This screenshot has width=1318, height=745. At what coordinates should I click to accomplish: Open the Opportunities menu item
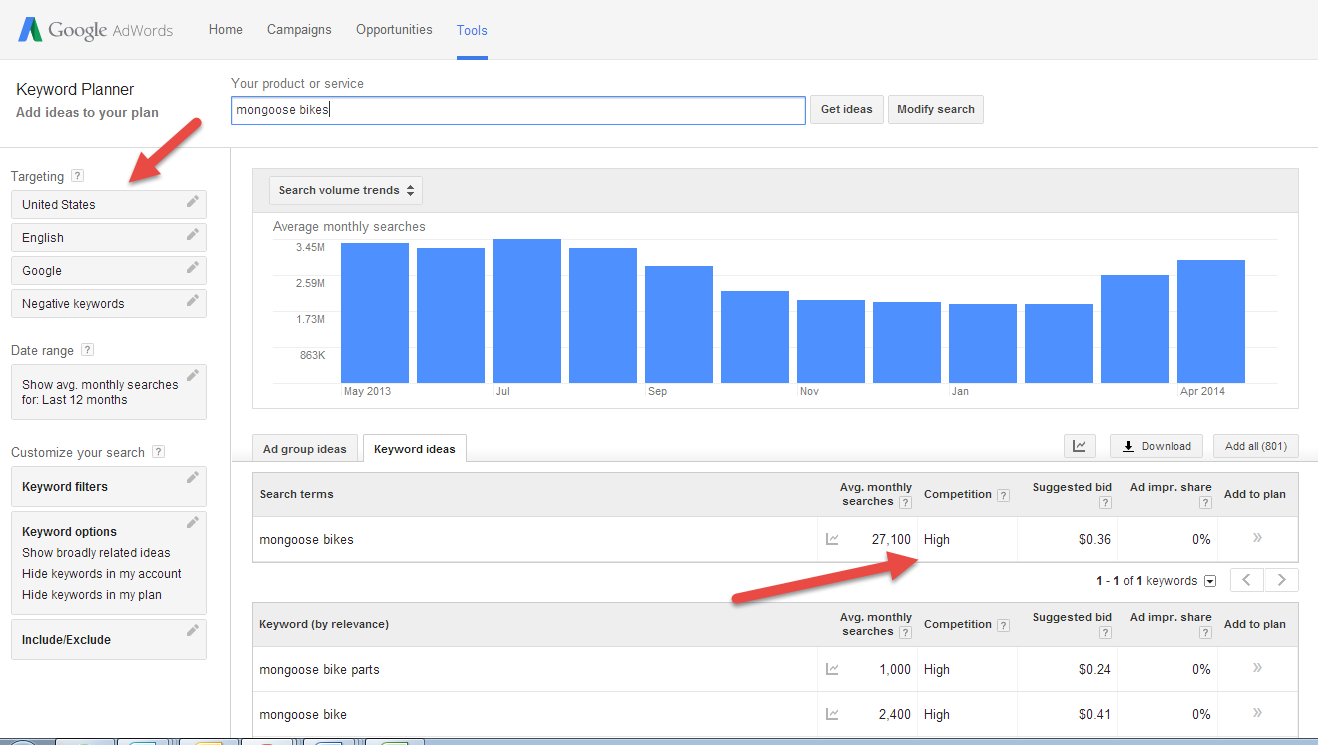pos(394,30)
